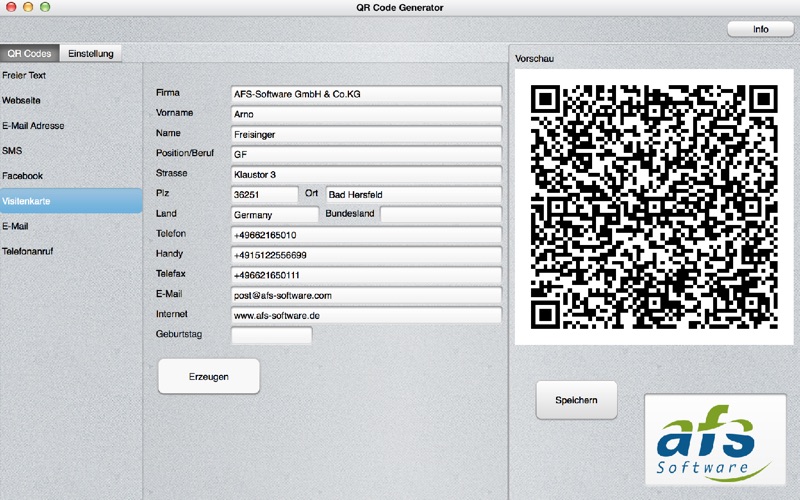Open E-Mail Adresse option in sidebar
This screenshot has width=800, height=500.
click(33, 126)
